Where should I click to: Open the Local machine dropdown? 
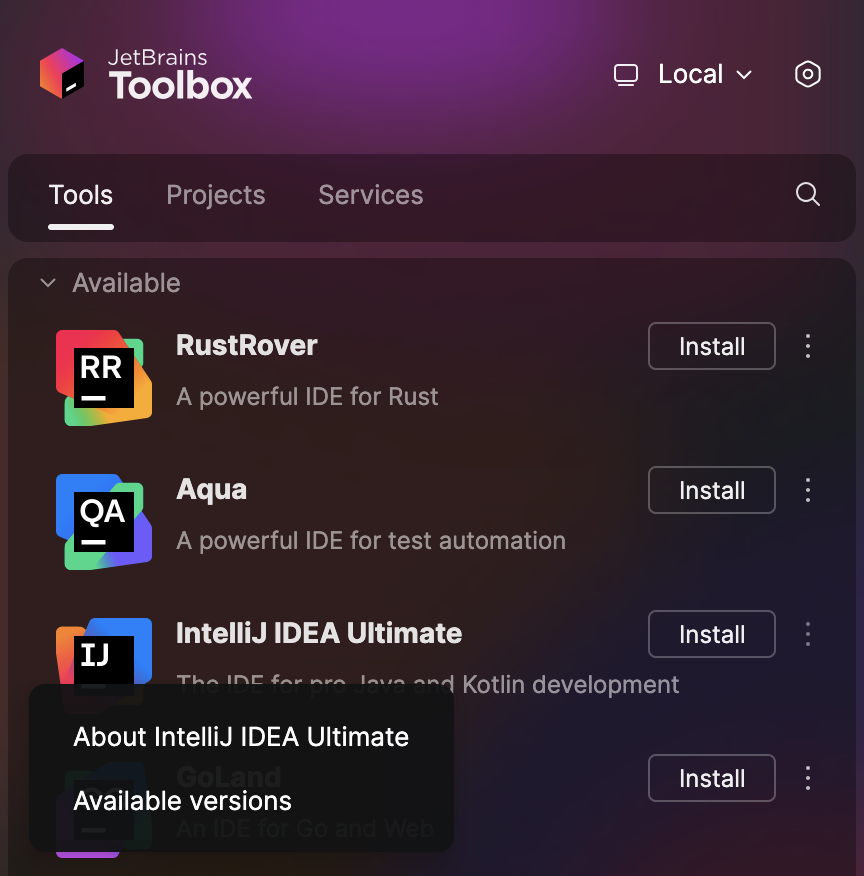700,74
